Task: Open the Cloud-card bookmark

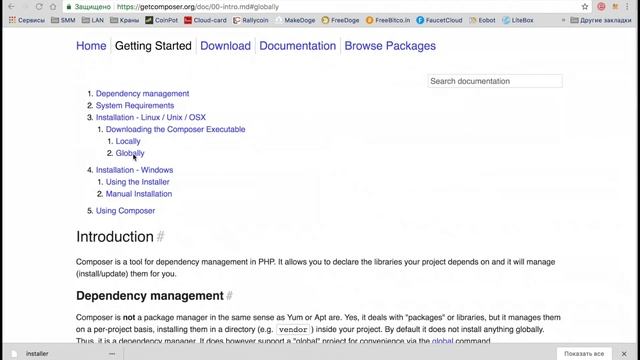Action: pos(205,20)
